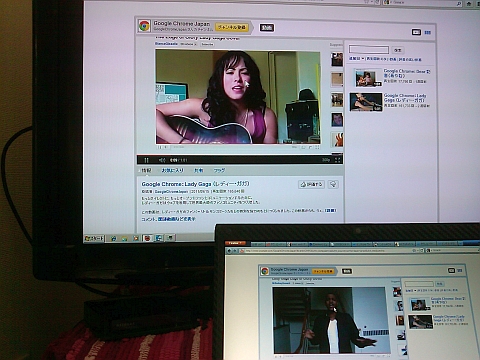This screenshot has width=480, height=360.
Task: Open the Google Chrome: Lady Gaga sidebar thumbnail on the monitor
Action: pos(366,102)
